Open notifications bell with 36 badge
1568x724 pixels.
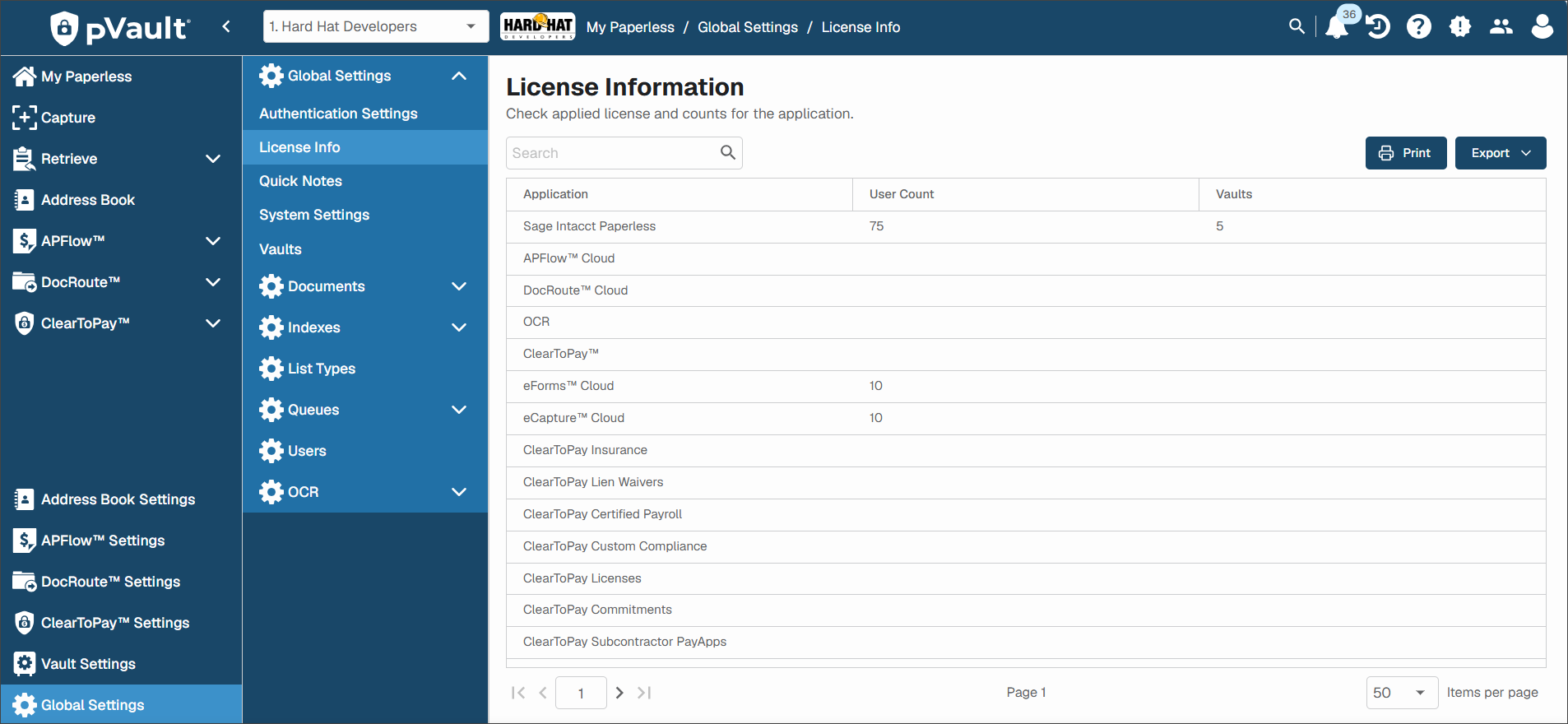coord(1338,26)
